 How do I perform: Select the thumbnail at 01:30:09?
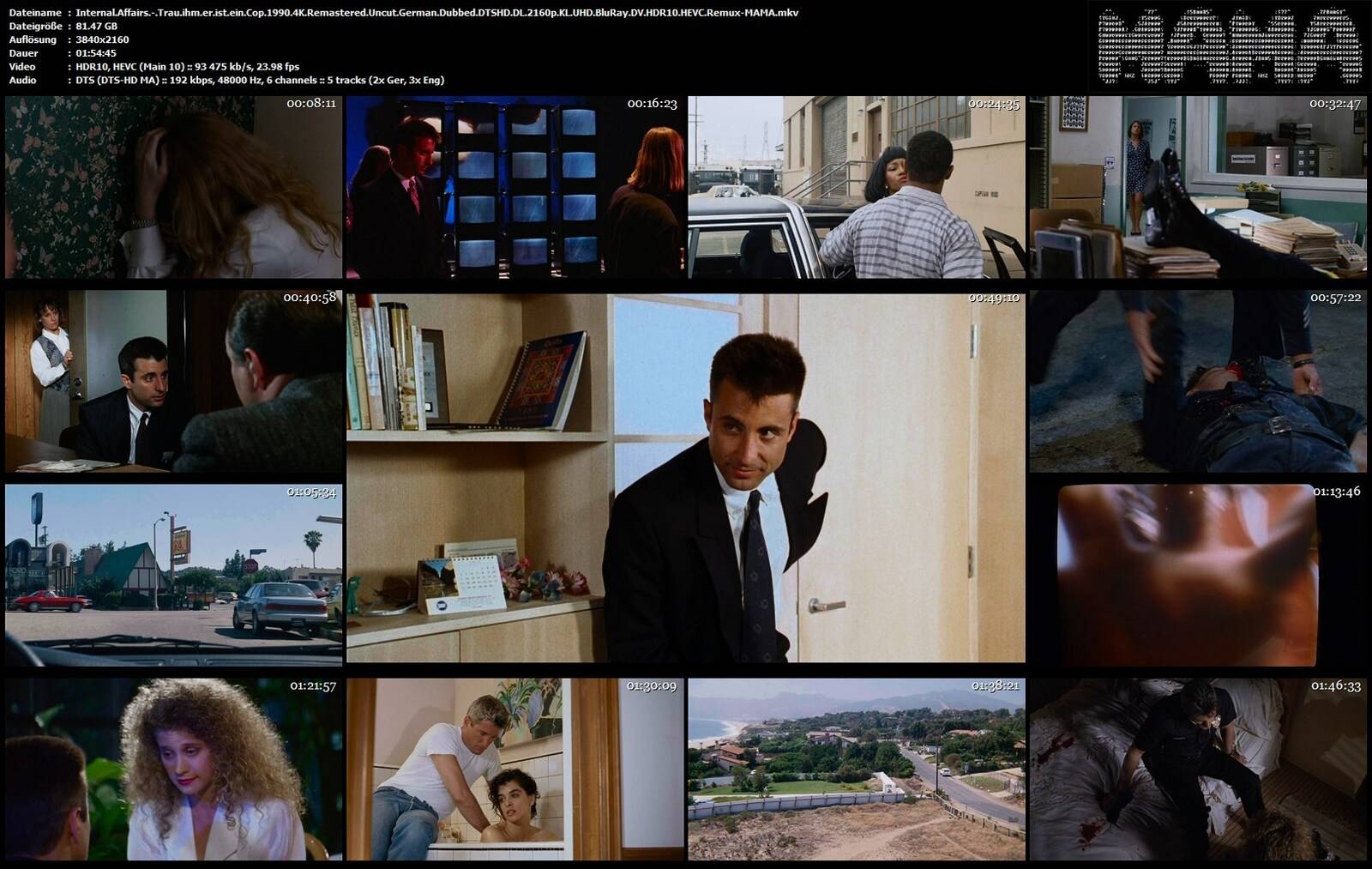tap(514, 769)
